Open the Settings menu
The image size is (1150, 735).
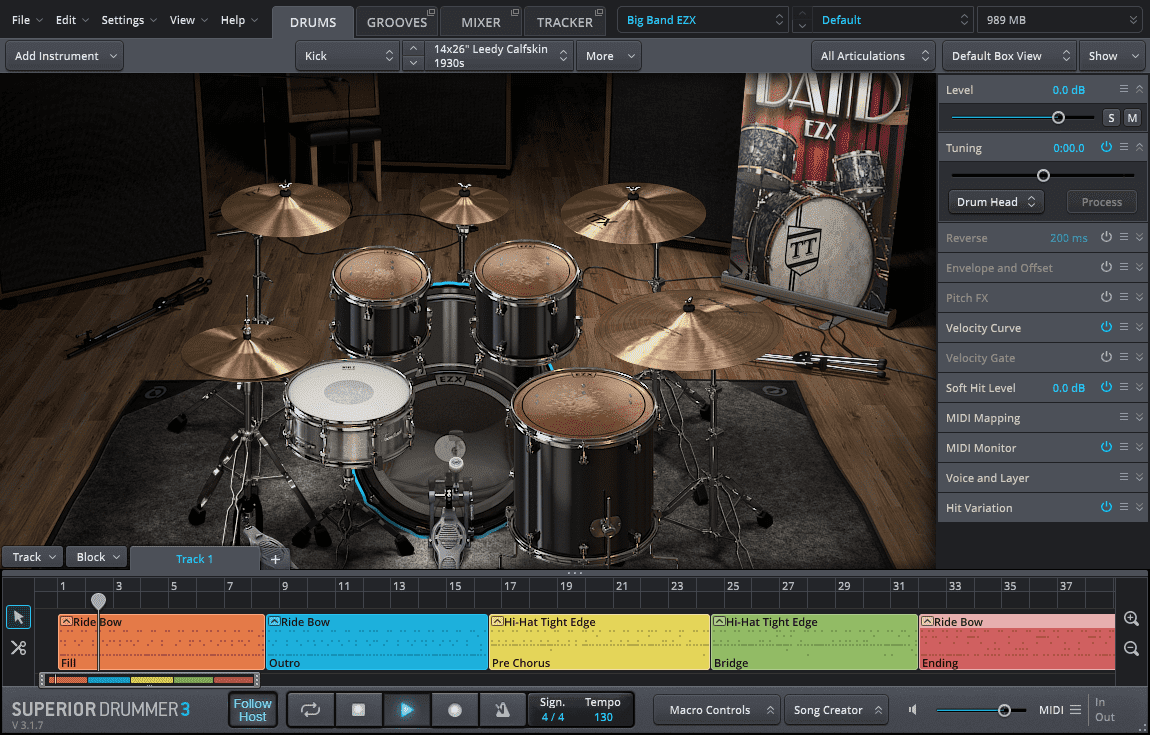coord(128,20)
